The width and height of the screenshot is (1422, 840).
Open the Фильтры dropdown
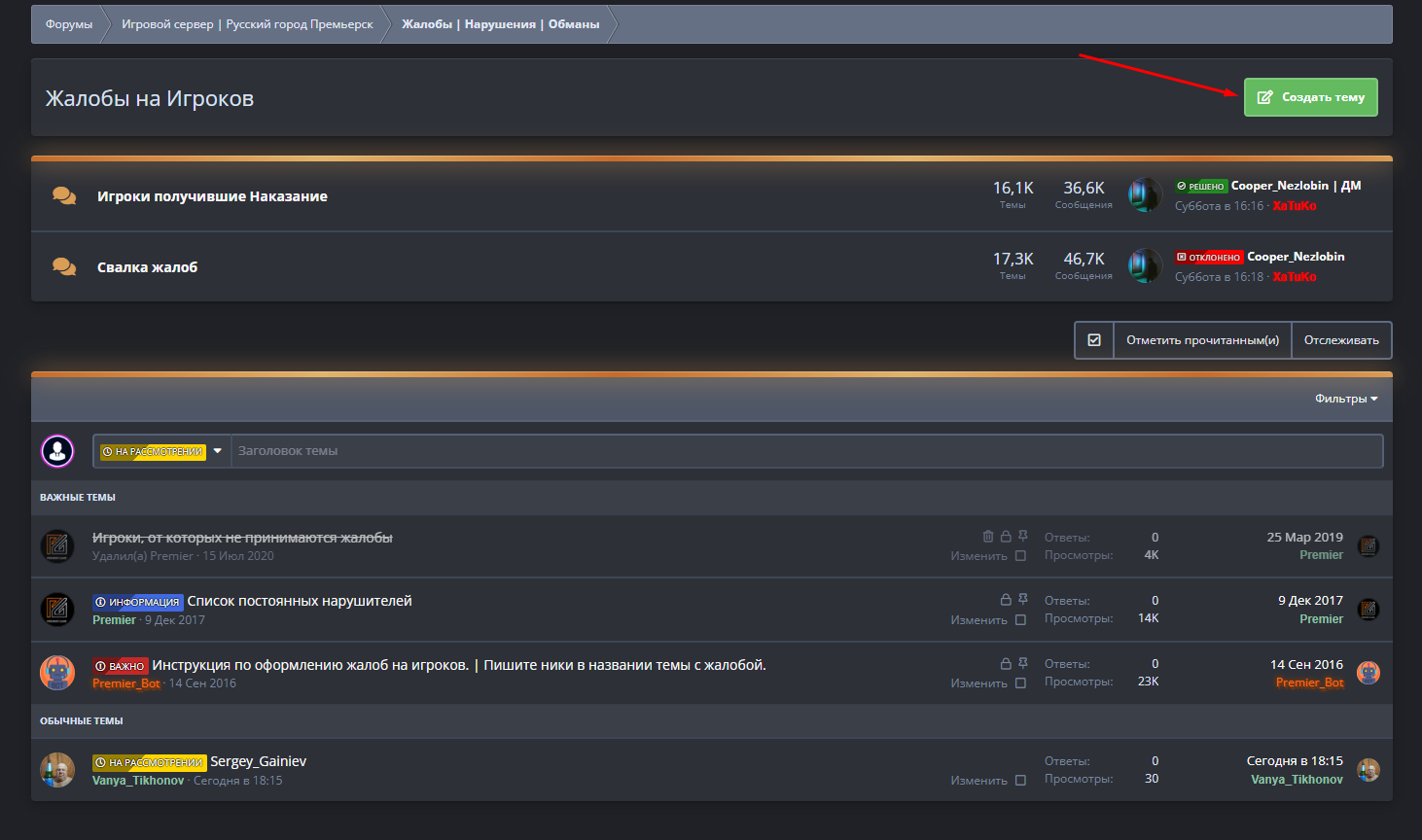tap(1345, 399)
